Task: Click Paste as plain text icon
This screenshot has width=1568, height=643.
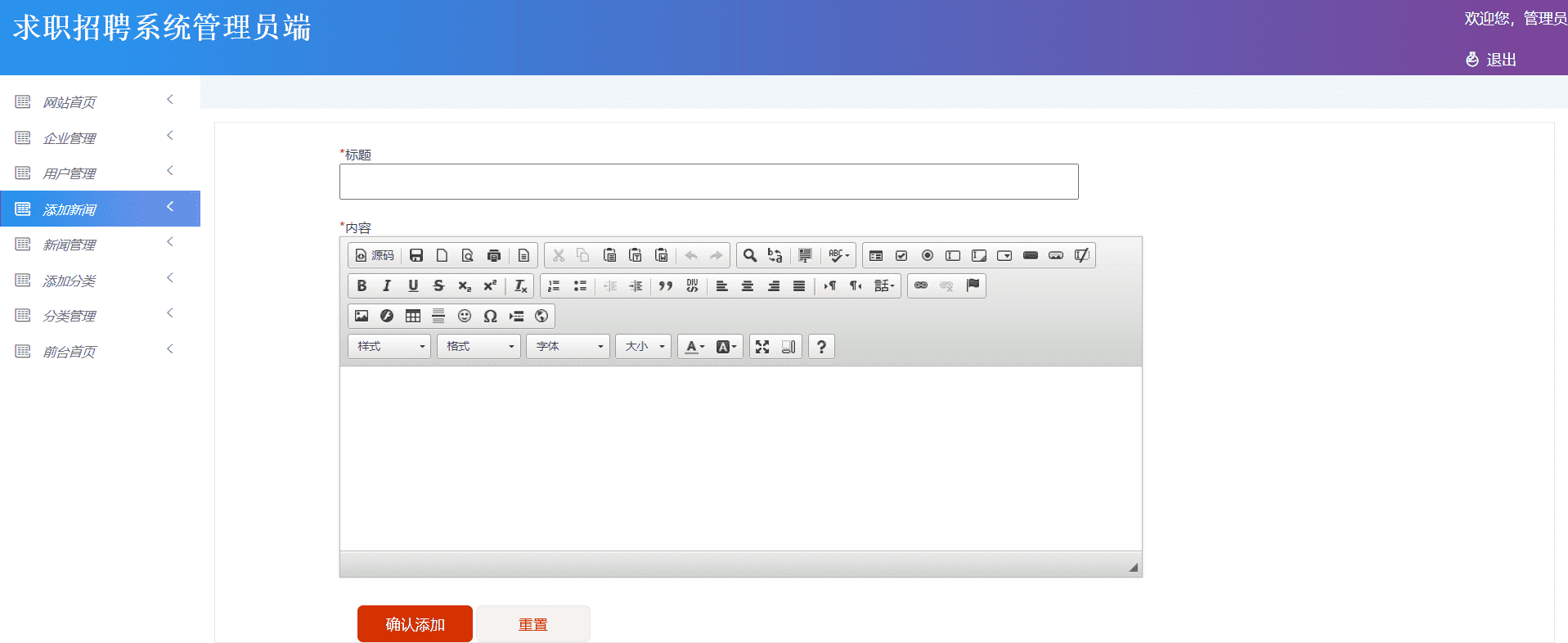Action: pyautogui.click(x=636, y=255)
